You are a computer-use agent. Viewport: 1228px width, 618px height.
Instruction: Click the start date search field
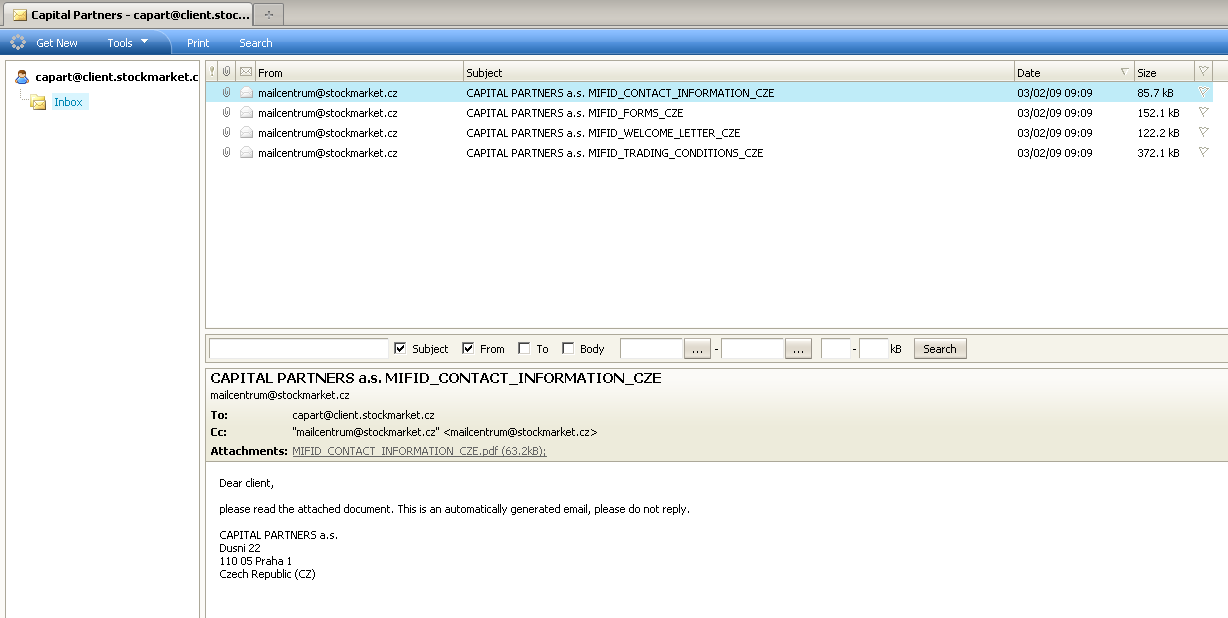point(651,348)
